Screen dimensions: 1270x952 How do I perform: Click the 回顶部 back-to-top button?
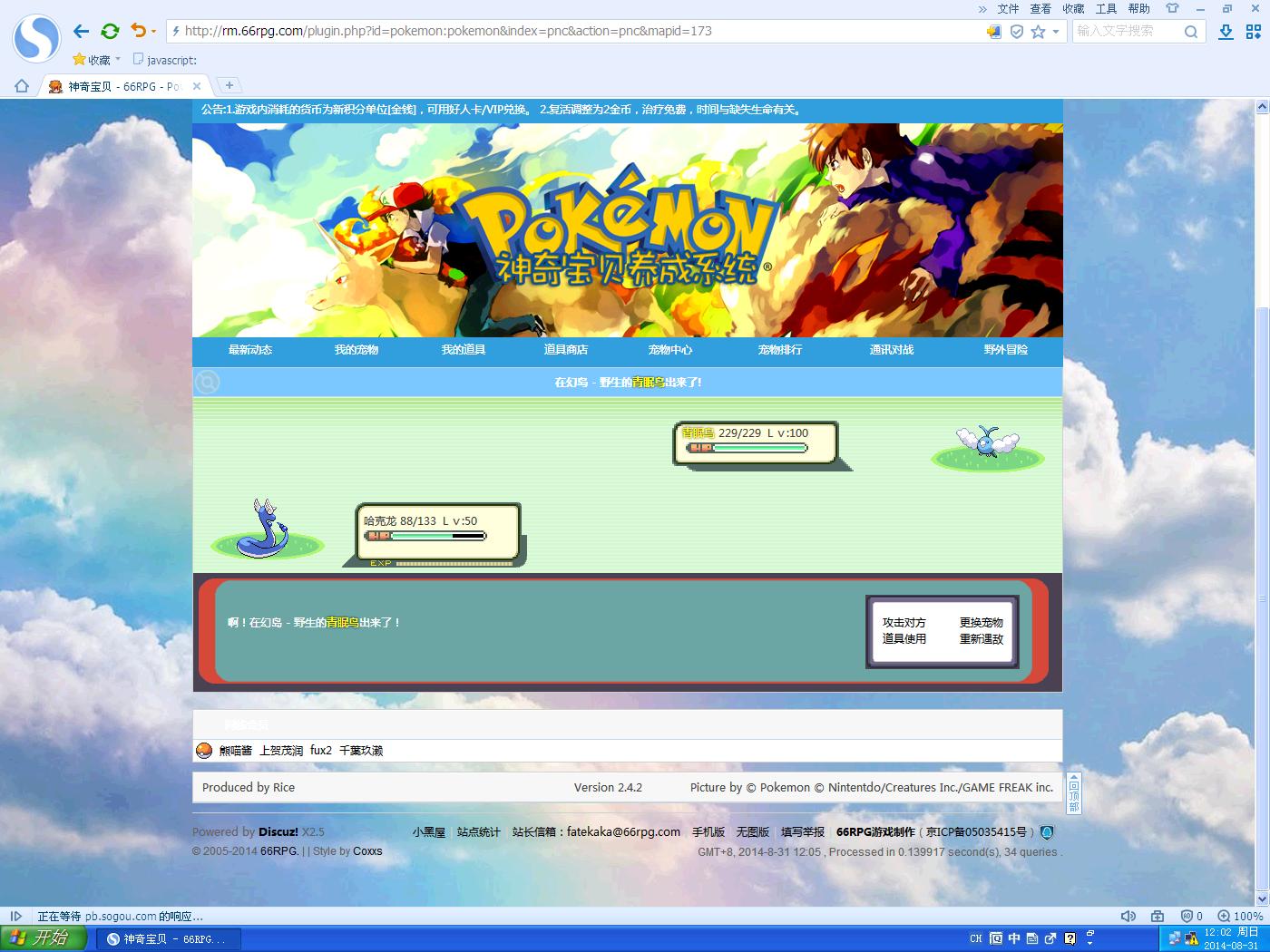(1074, 793)
